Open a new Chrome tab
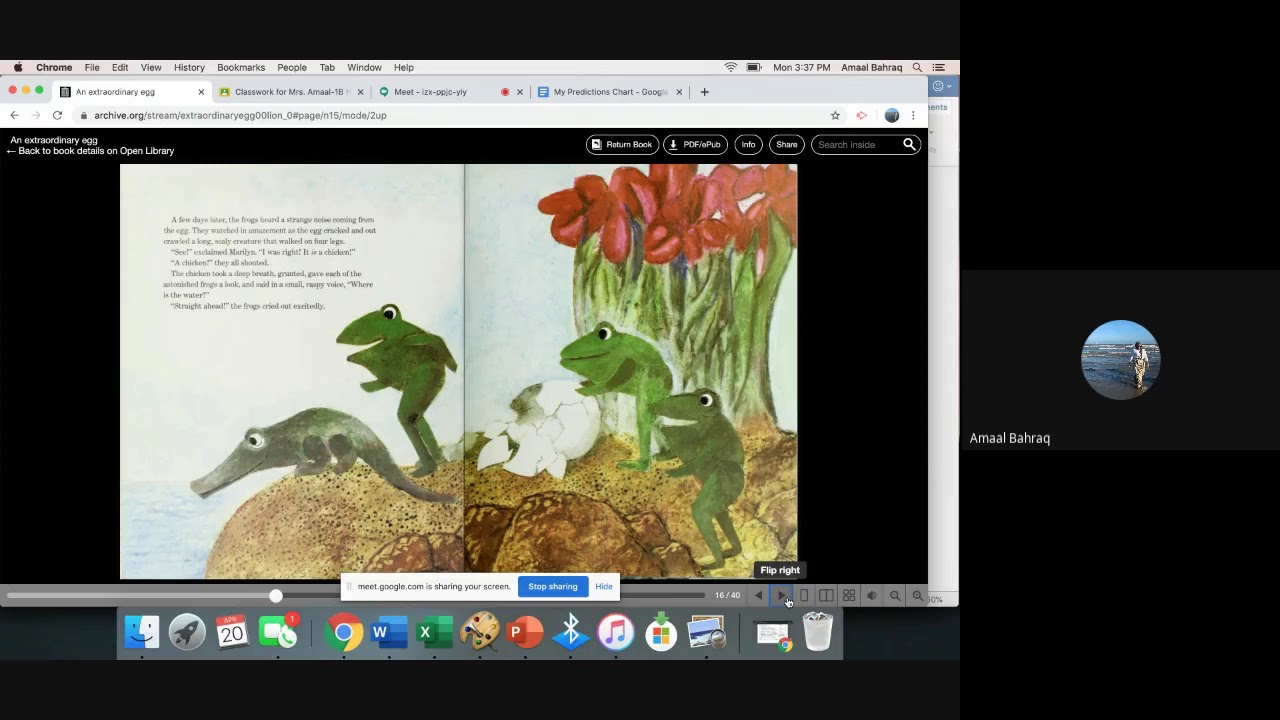 pos(704,92)
